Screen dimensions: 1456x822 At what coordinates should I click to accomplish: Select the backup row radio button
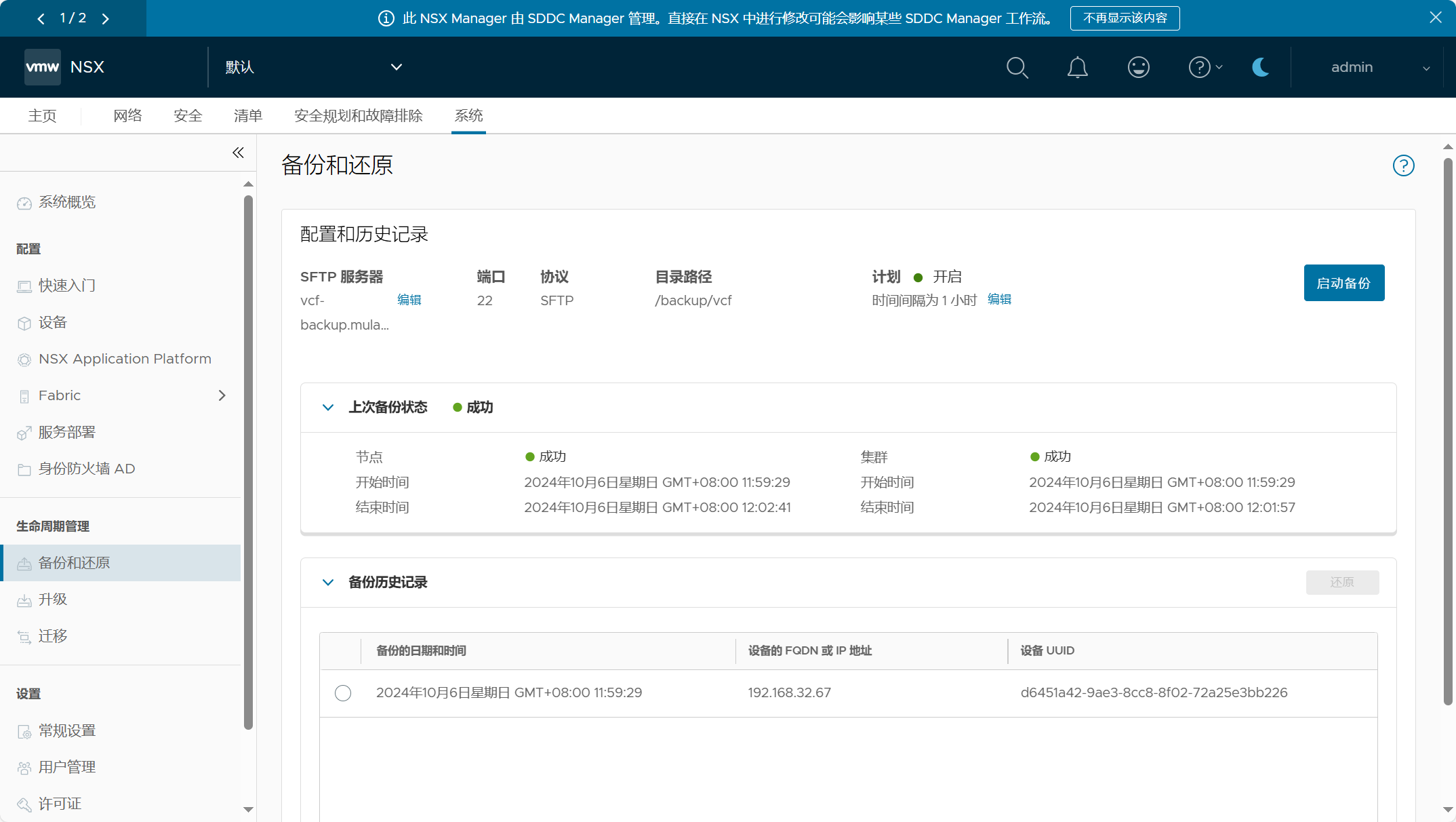[343, 693]
